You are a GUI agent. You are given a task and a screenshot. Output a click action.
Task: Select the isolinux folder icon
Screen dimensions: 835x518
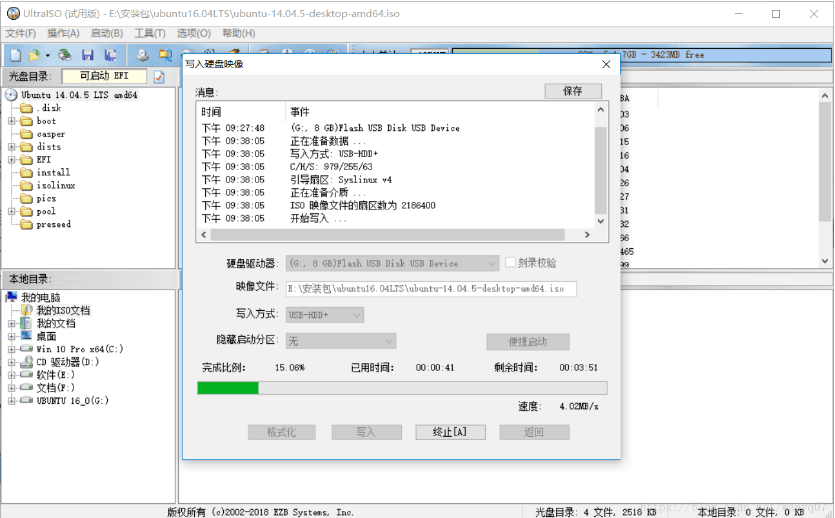(x=26, y=185)
